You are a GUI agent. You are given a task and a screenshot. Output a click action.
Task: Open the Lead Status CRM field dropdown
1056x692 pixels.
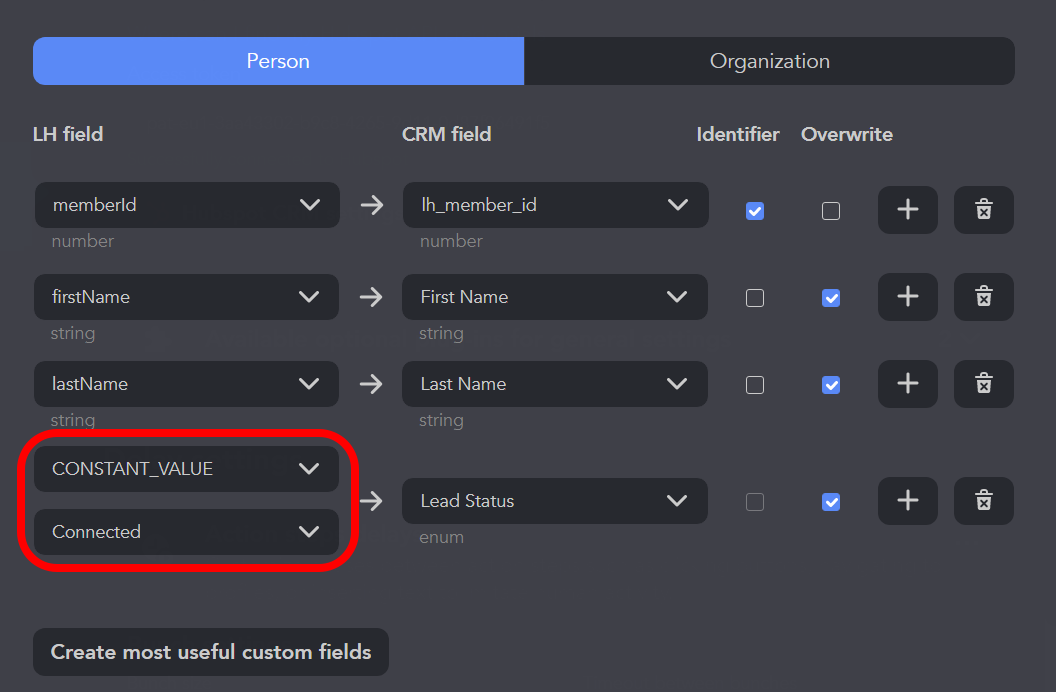pyautogui.click(x=554, y=501)
